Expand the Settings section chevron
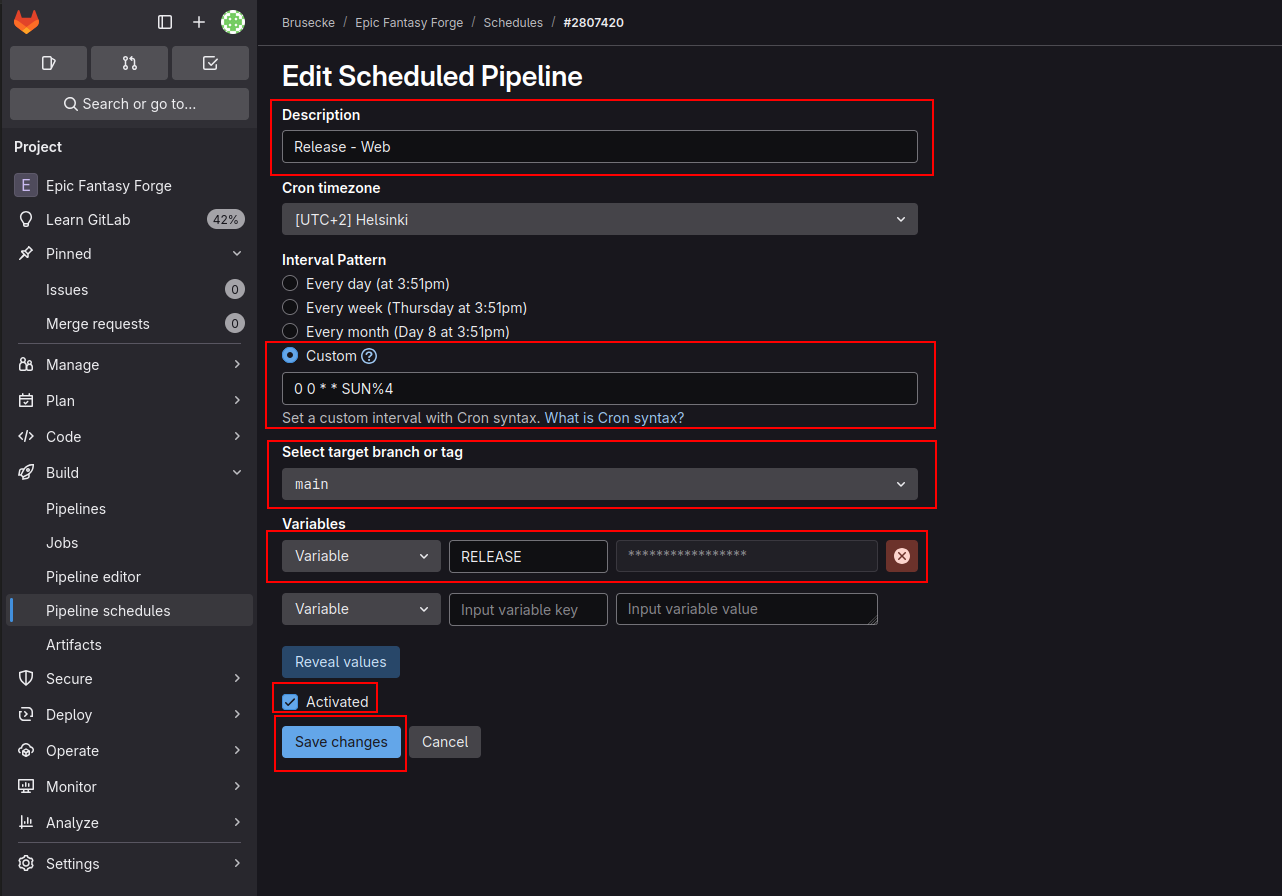 [237, 864]
